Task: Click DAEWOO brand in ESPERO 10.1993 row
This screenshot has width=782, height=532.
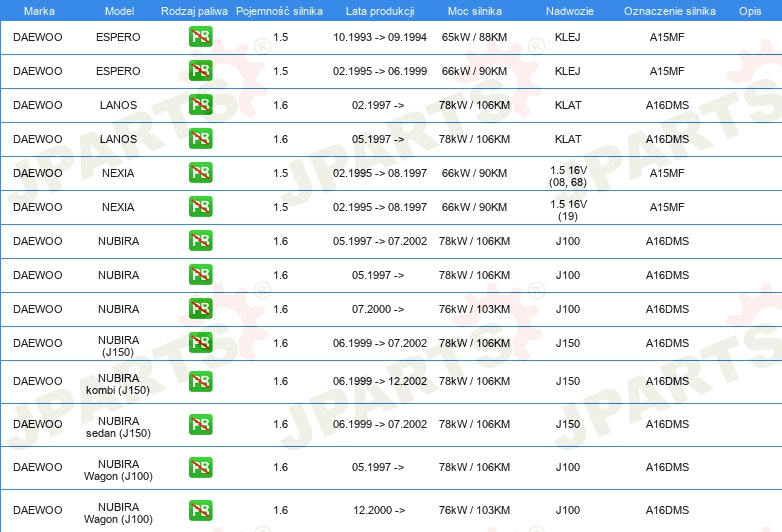Action: tap(38, 37)
